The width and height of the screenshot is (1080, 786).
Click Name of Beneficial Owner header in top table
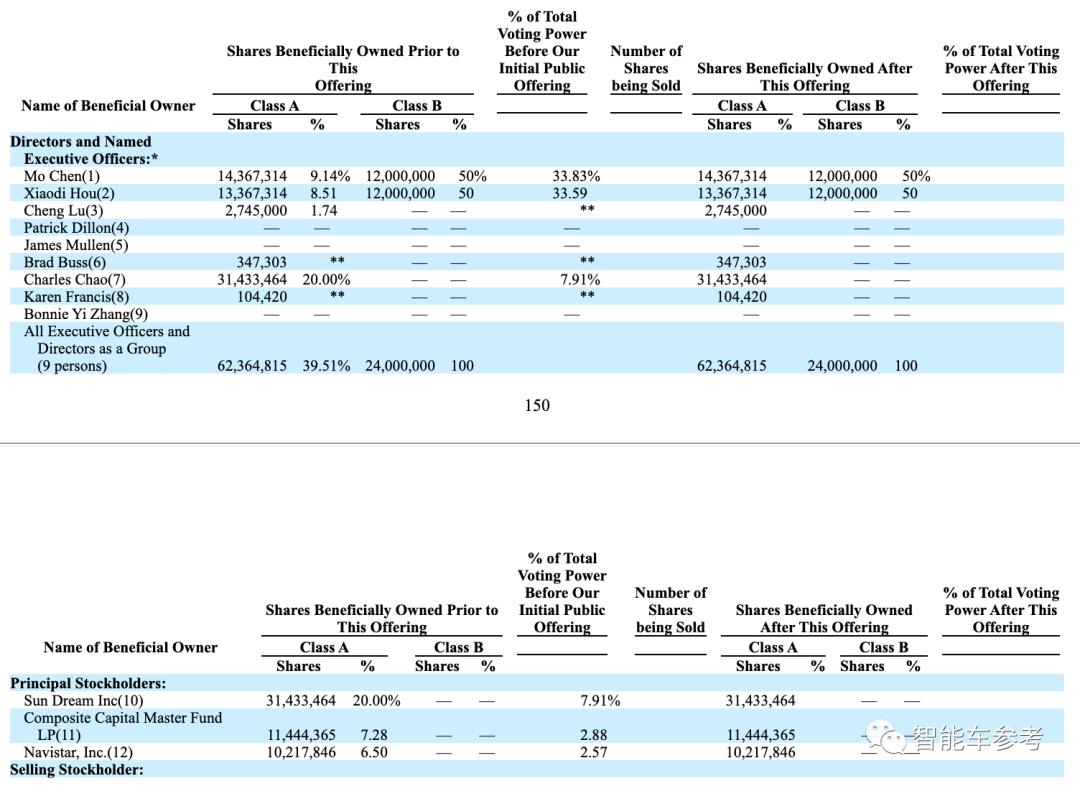(x=108, y=105)
